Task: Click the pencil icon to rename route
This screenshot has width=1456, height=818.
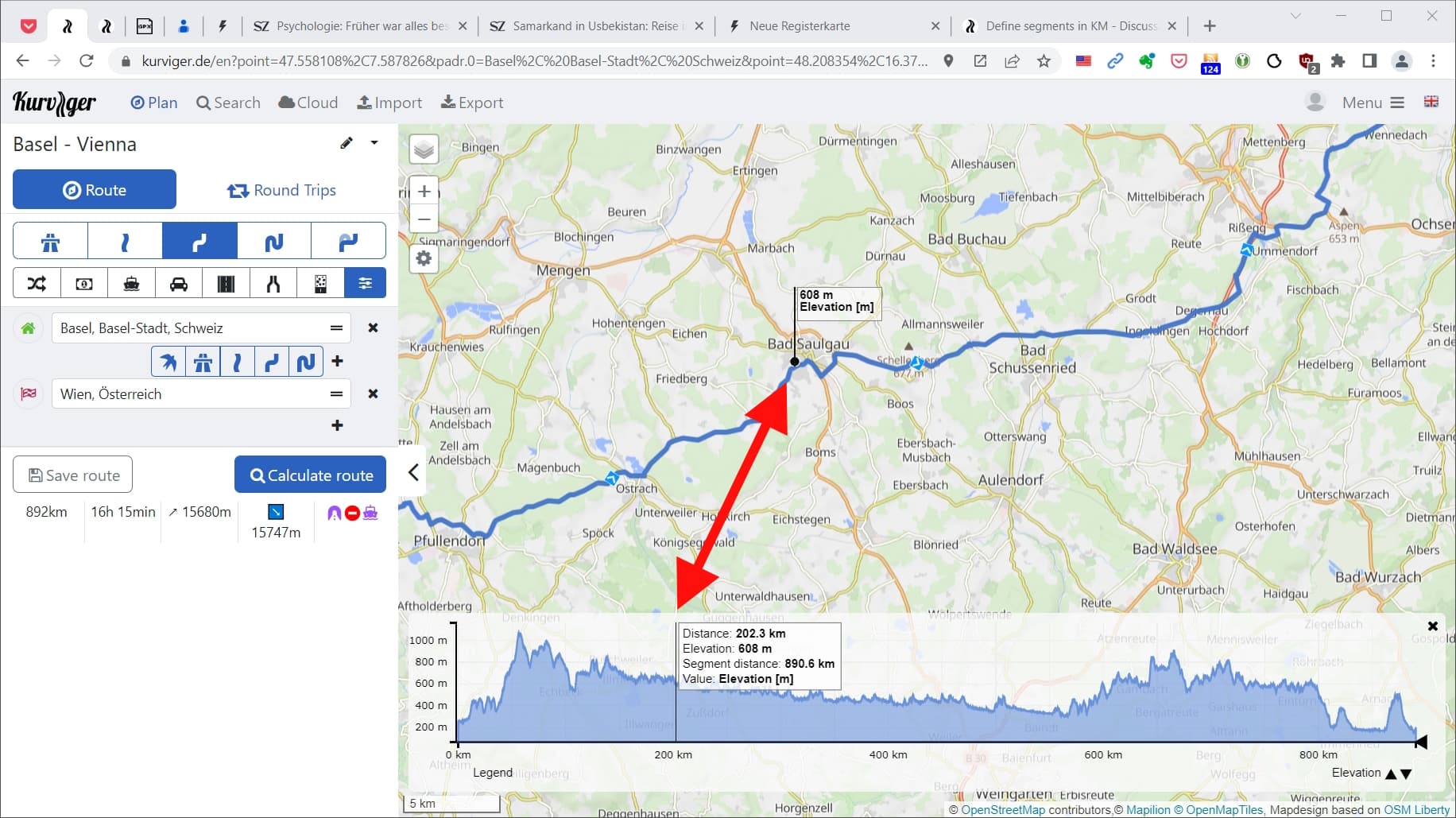Action: click(347, 143)
